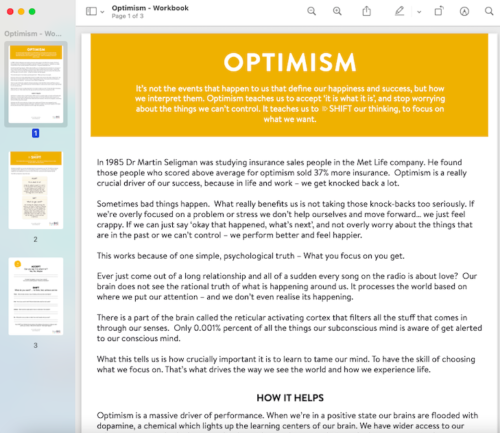The height and width of the screenshot is (433, 500).
Task: Expand the sidebar view options chevron
Action: point(102,12)
